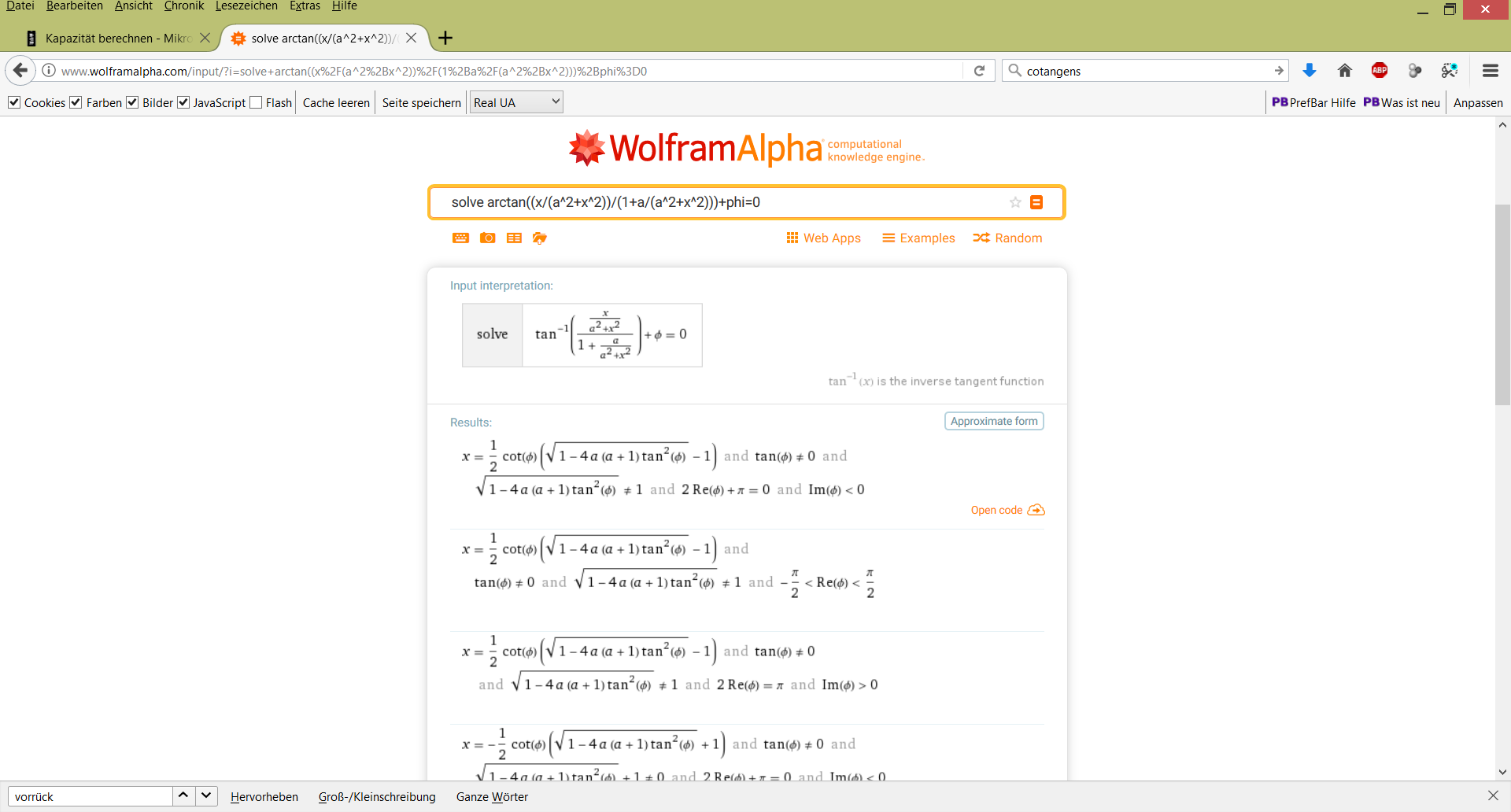Click the tools extension icon in toolbar
The height and width of the screenshot is (812, 1511).
(1449, 71)
